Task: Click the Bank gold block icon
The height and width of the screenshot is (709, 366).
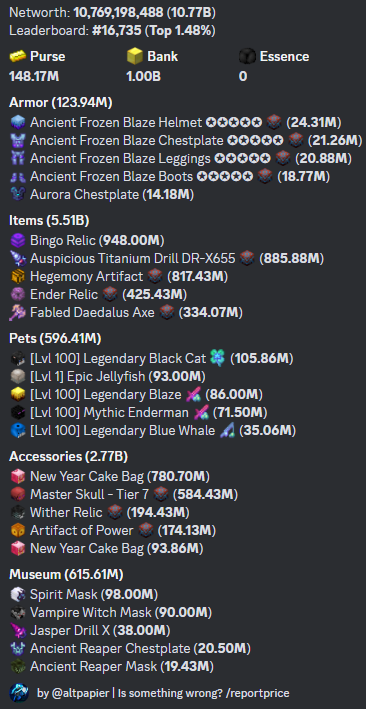Action: click(135, 57)
